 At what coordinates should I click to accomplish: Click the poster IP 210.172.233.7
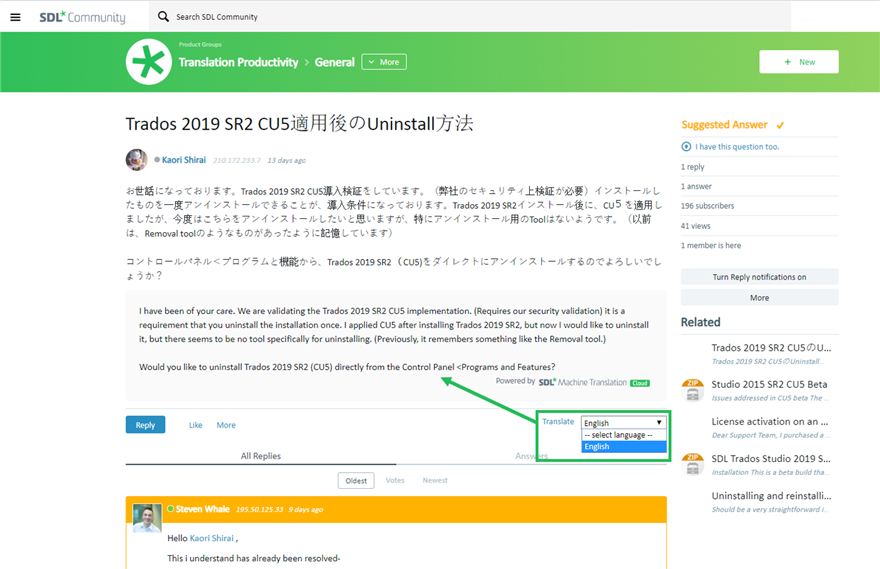coord(237,160)
